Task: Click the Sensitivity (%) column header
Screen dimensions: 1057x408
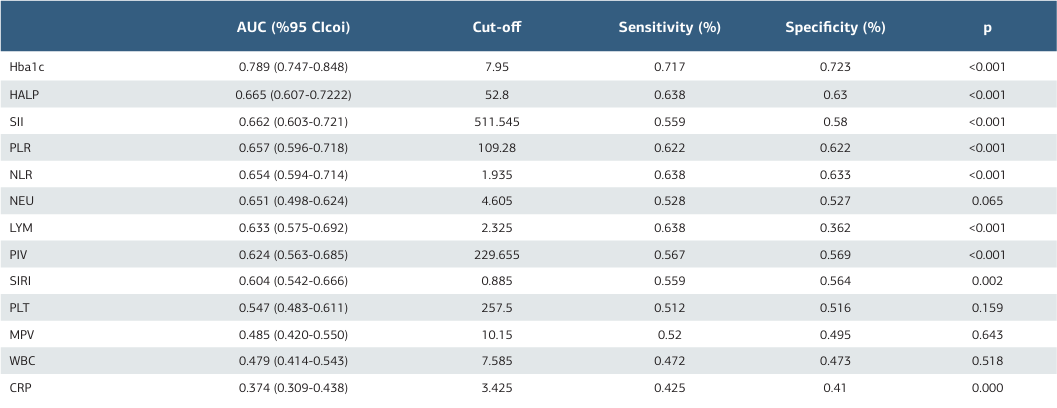Action: point(670,27)
